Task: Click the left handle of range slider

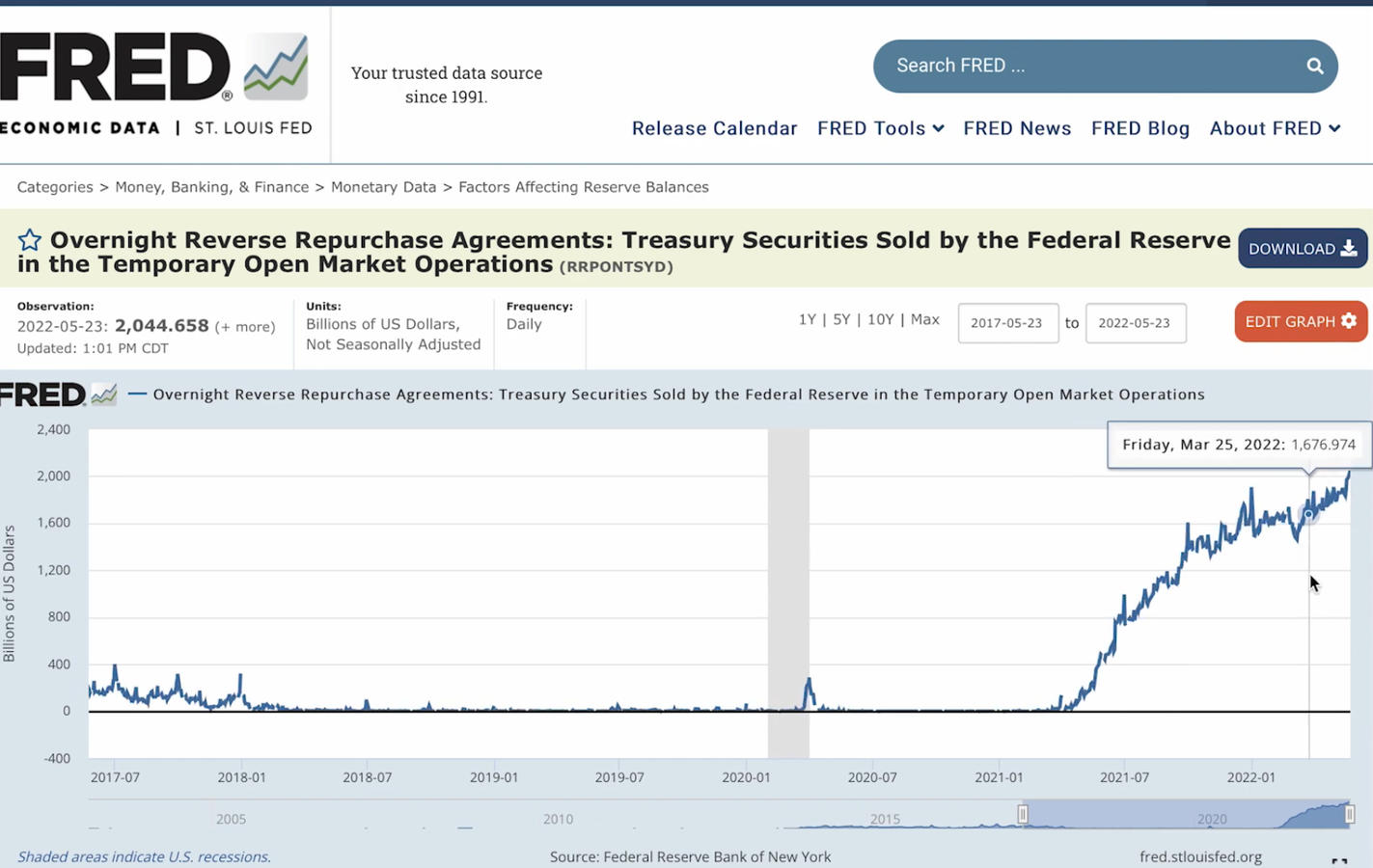Action: pyautogui.click(x=1023, y=815)
